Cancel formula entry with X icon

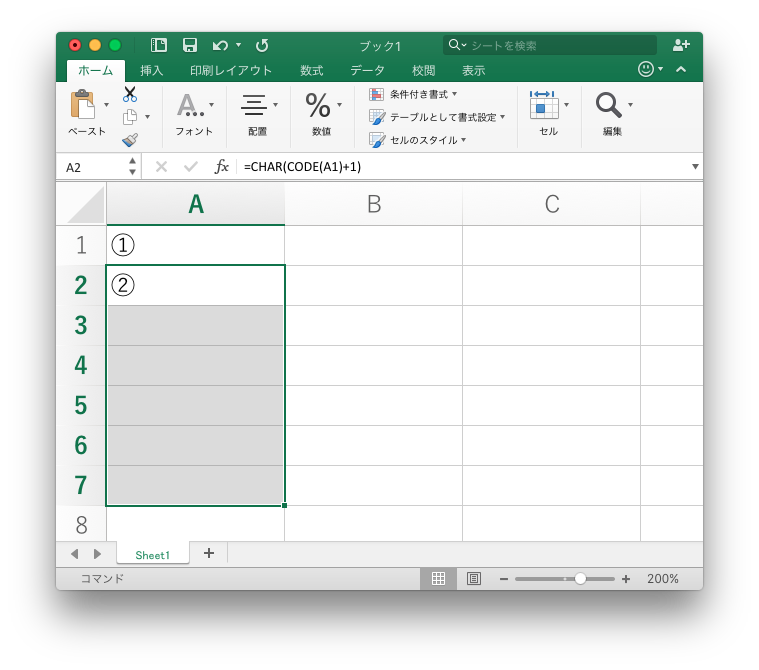click(x=161, y=167)
